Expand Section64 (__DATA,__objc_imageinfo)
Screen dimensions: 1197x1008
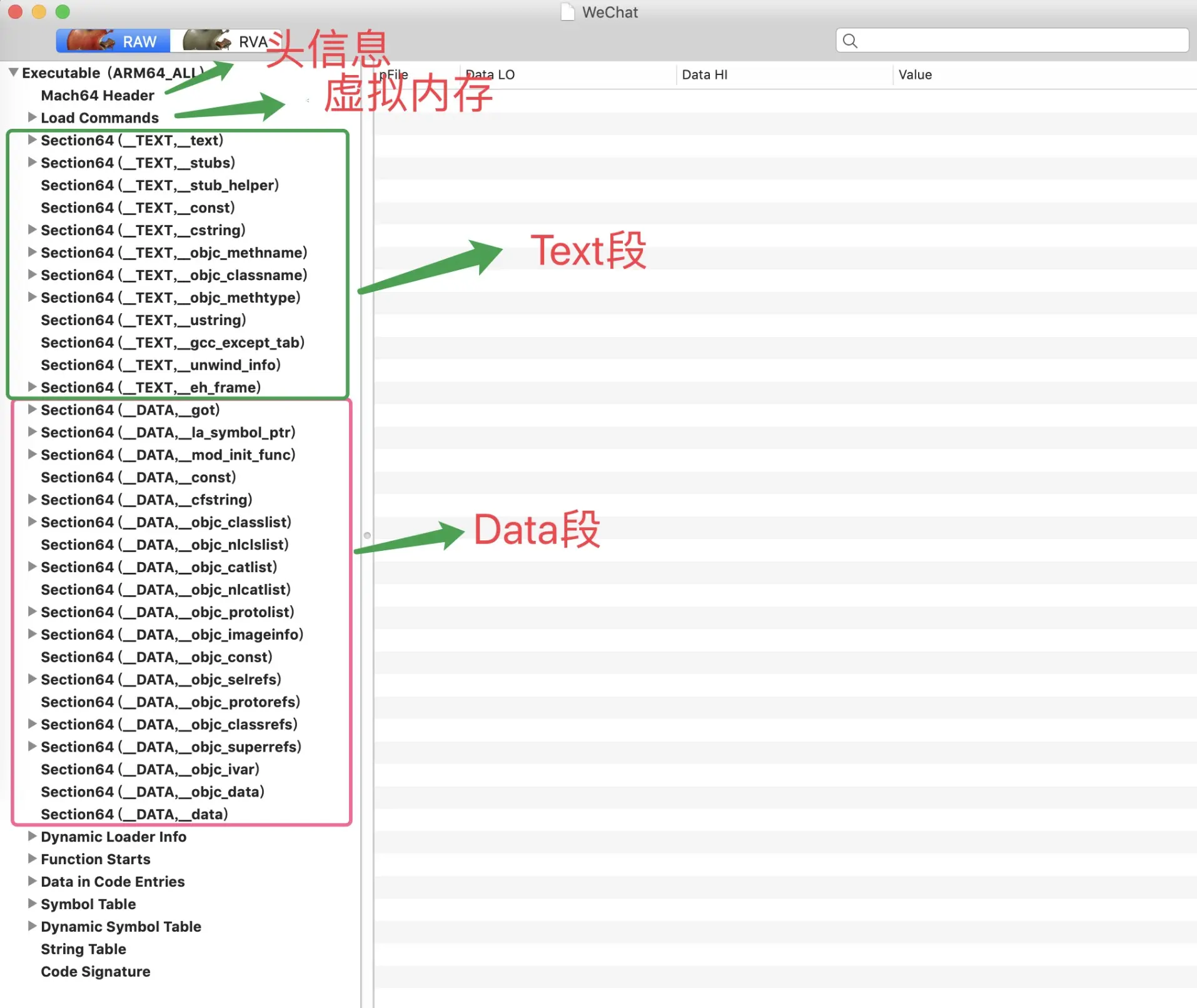[x=32, y=634]
